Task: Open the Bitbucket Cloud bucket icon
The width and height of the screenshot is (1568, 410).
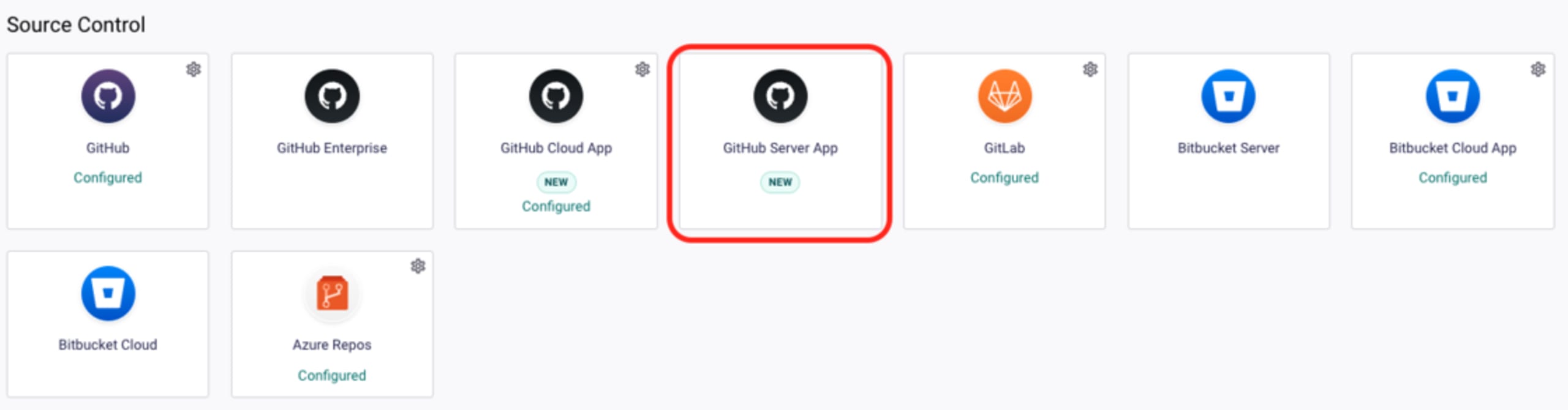Action: 108,293
